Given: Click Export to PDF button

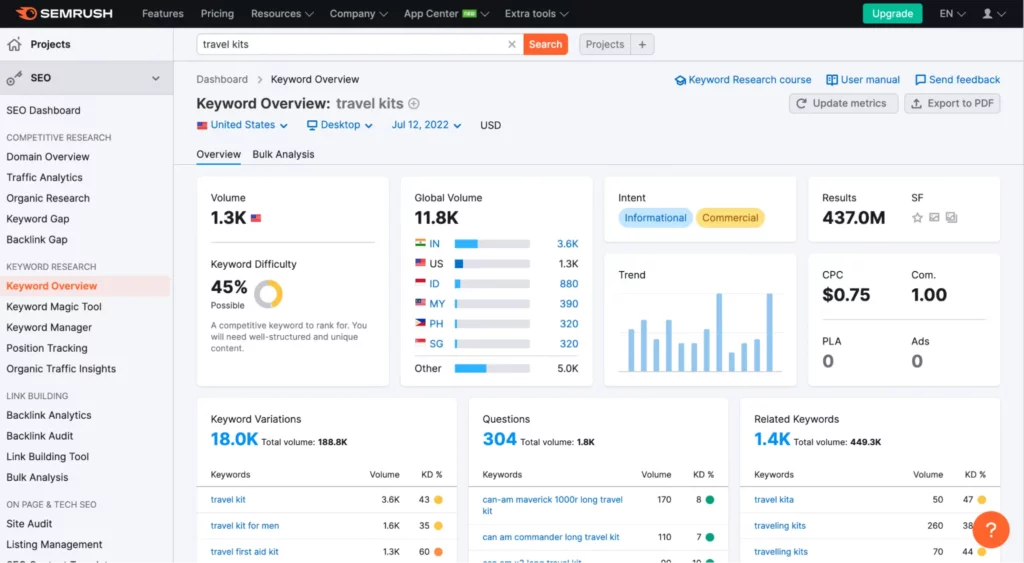Looking at the screenshot, I should click(952, 103).
